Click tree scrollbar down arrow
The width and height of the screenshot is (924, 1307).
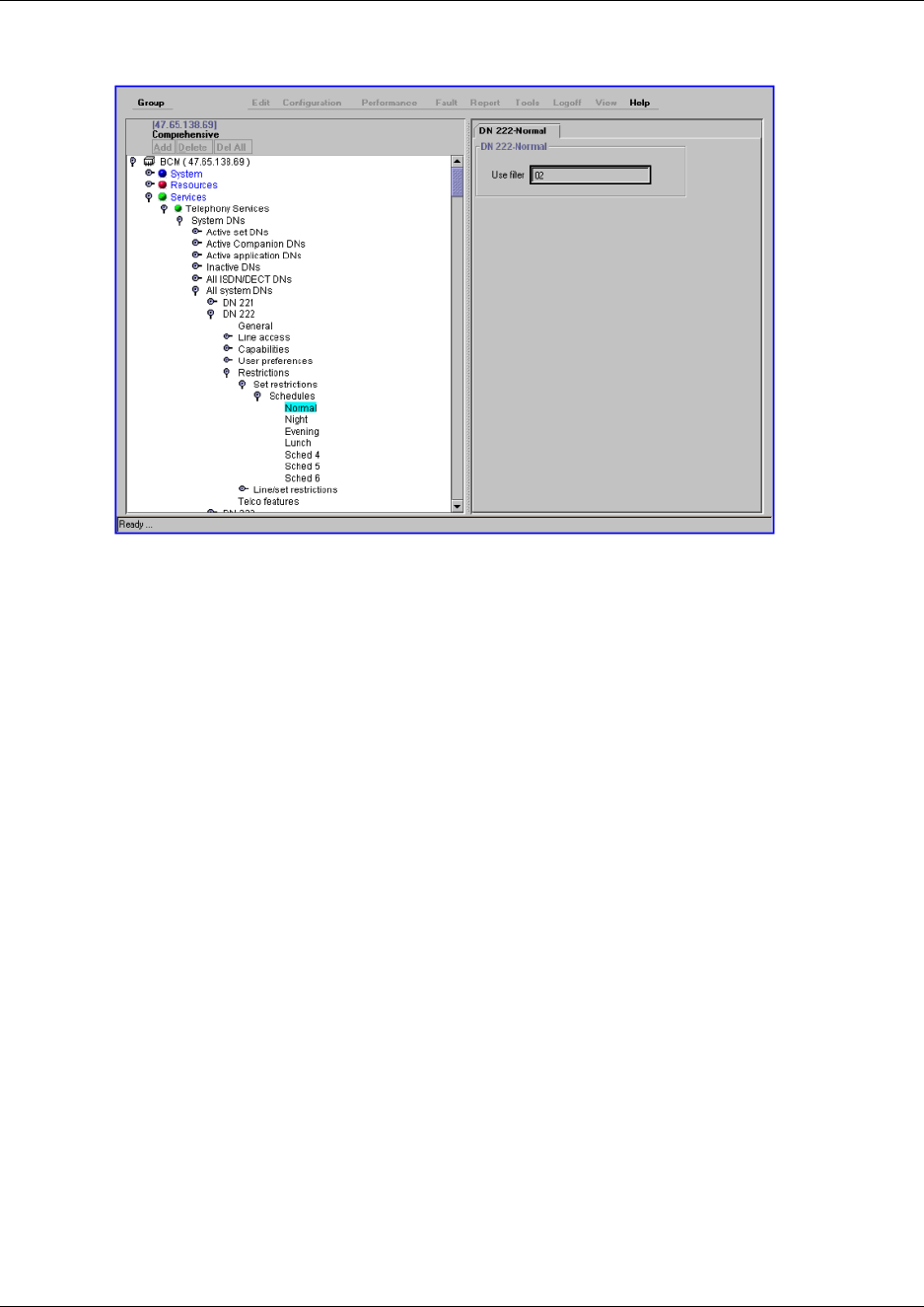tap(457, 506)
